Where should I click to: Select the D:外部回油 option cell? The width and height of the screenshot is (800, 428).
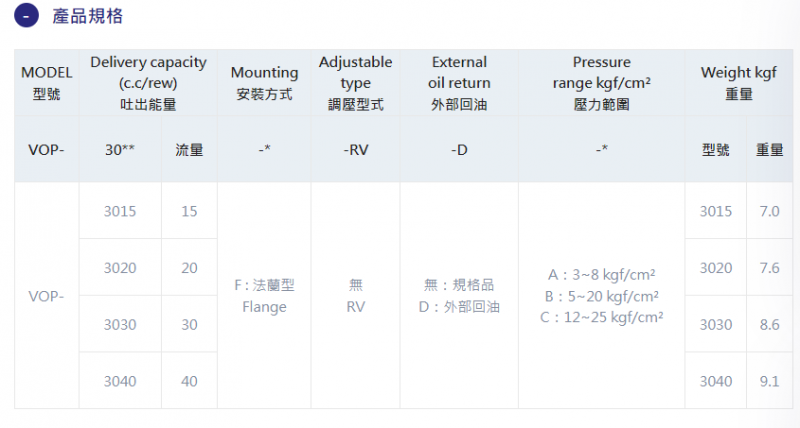[459, 307]
